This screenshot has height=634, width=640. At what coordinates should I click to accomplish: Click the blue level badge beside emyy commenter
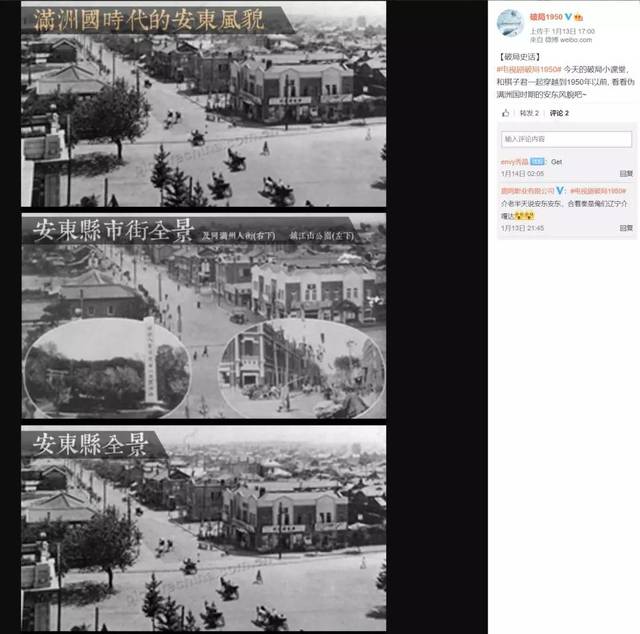[537, 162]
